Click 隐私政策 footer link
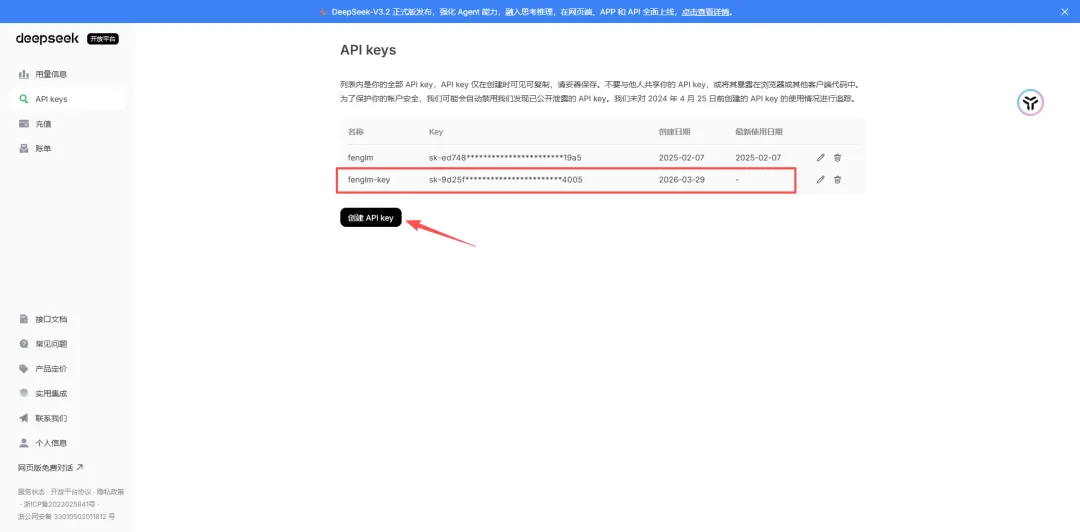The width and height of the screenshot is (1080, 532). pos(111,492)
